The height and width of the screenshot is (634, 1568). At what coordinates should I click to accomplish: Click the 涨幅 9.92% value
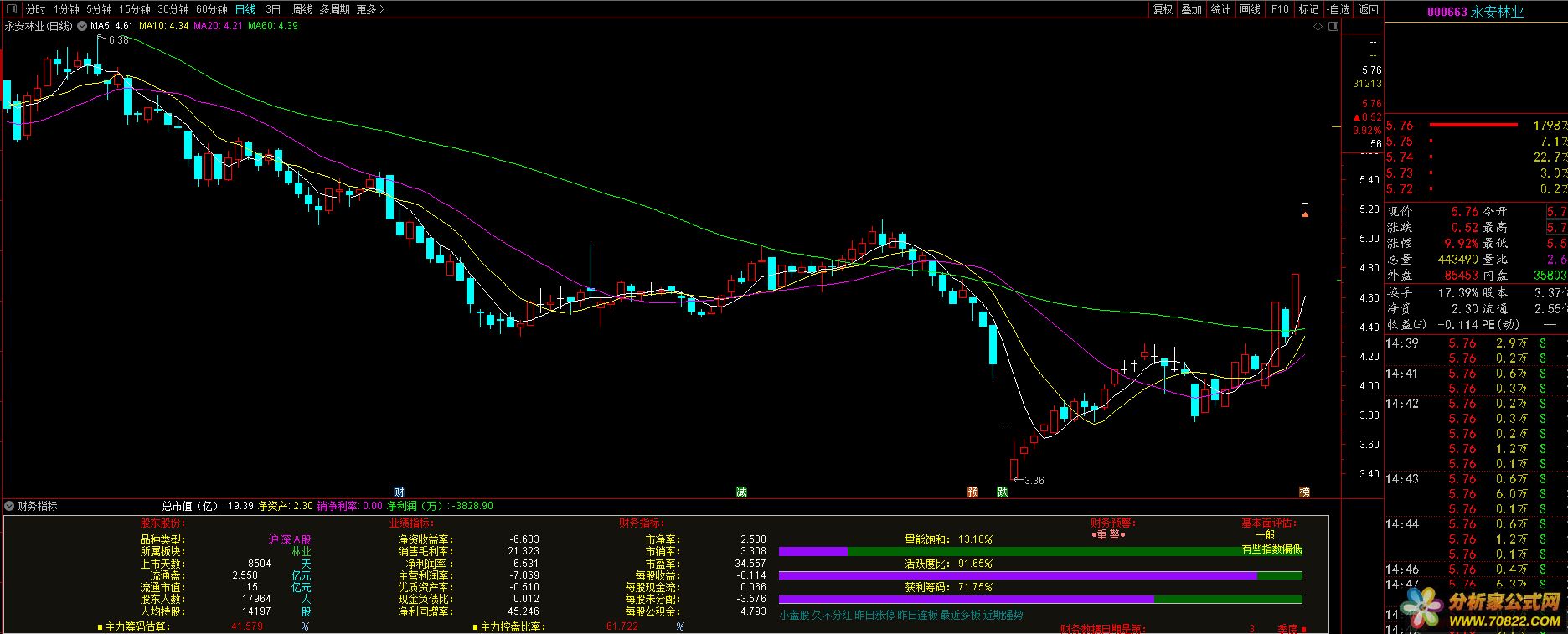[x=1460, y=244]
